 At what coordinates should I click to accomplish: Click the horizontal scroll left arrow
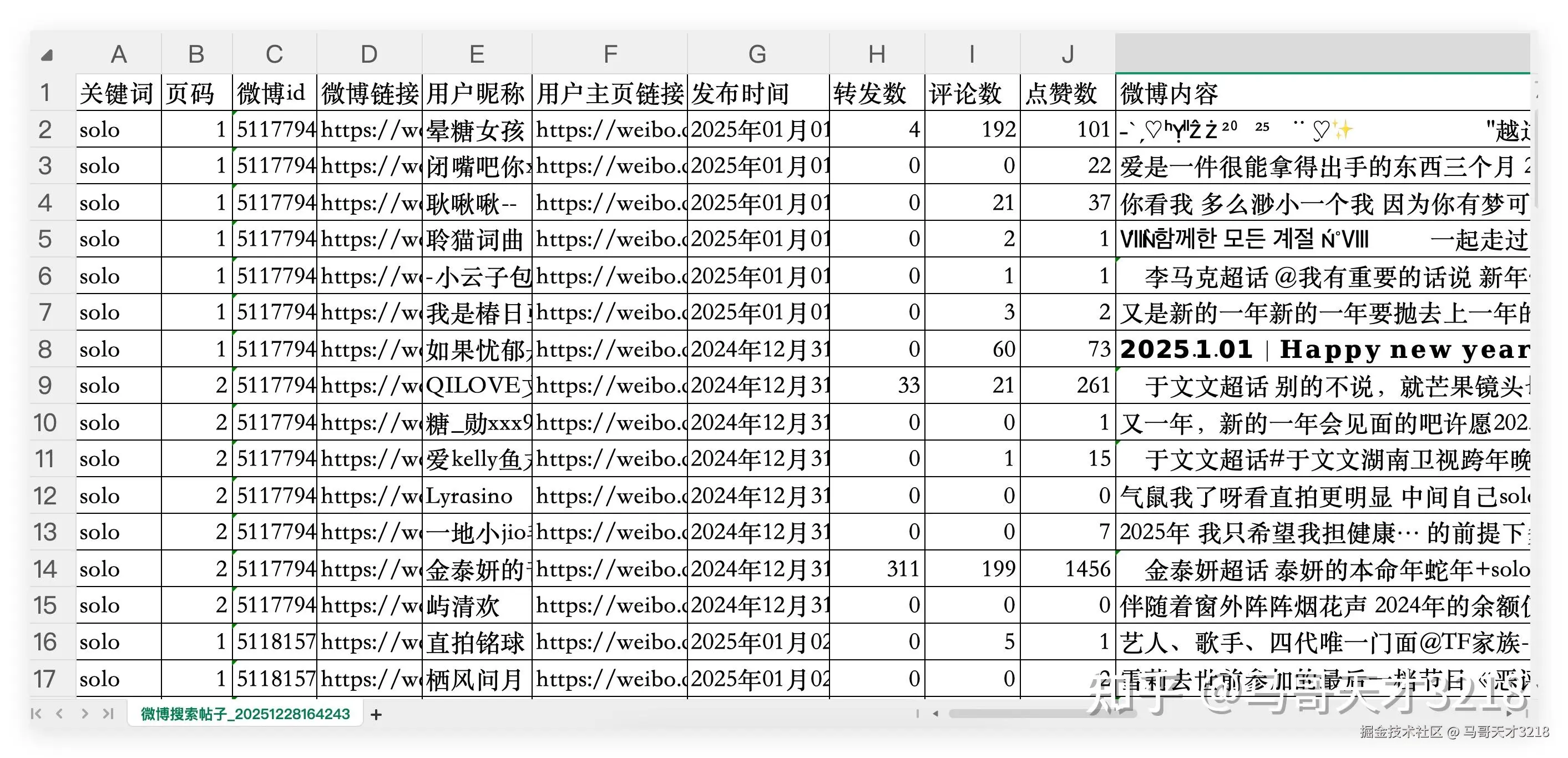(935, 714)
